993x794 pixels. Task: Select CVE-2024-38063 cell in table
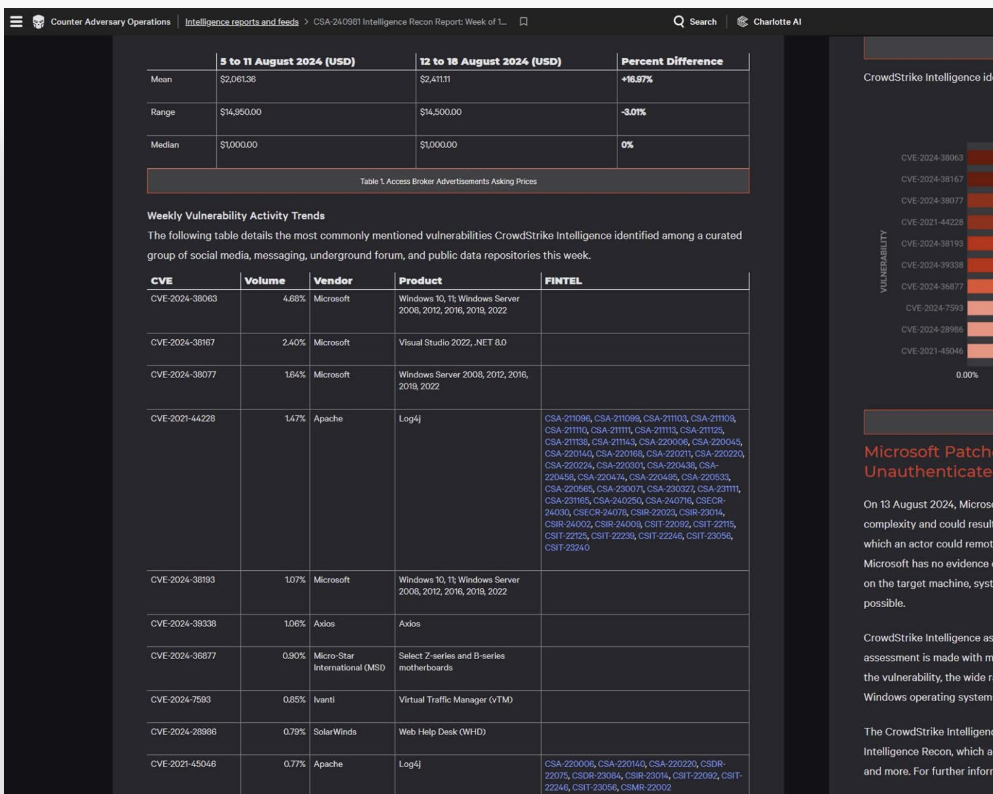tap(183, 298)
